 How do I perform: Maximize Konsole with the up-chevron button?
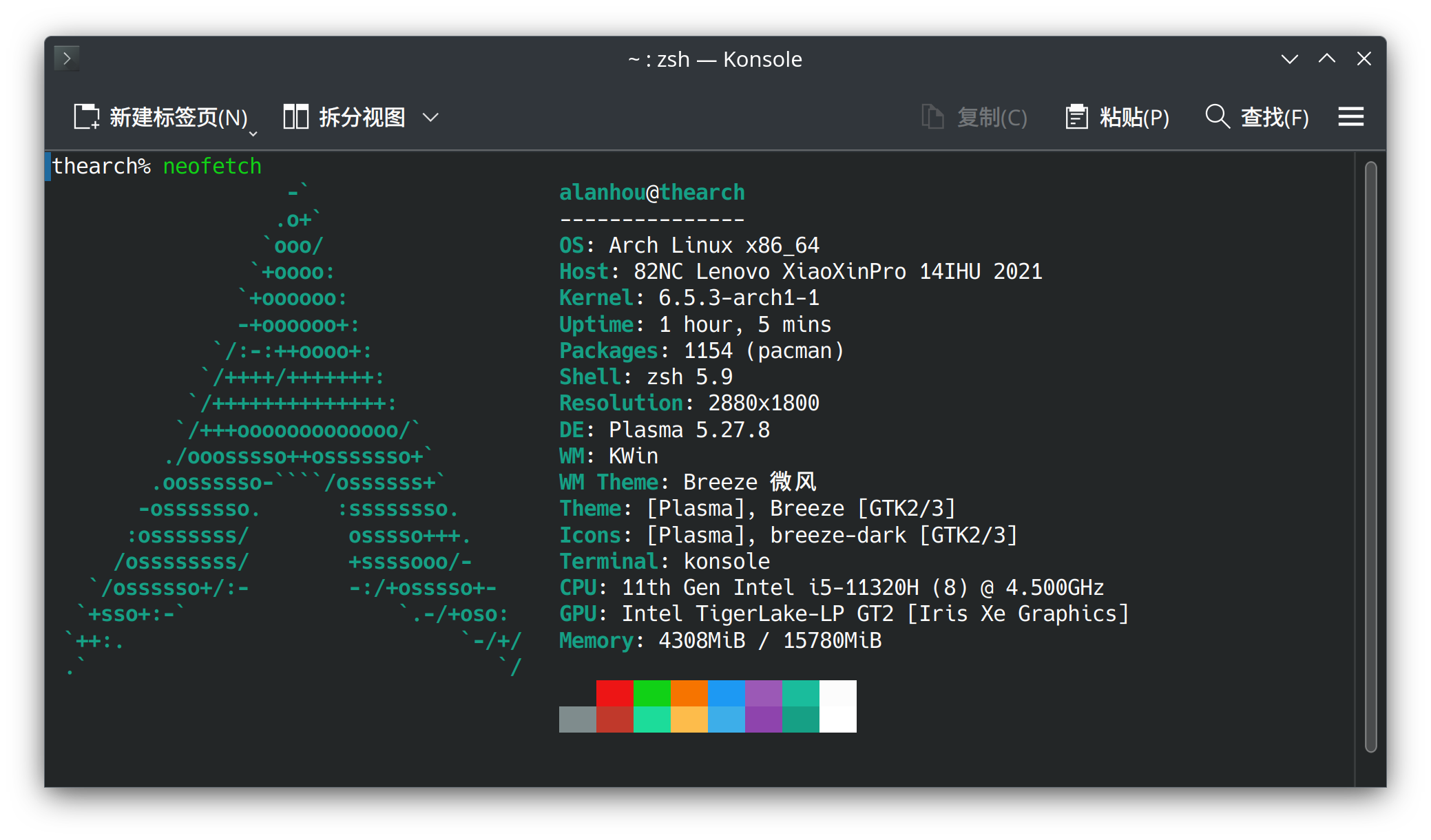1327,59
